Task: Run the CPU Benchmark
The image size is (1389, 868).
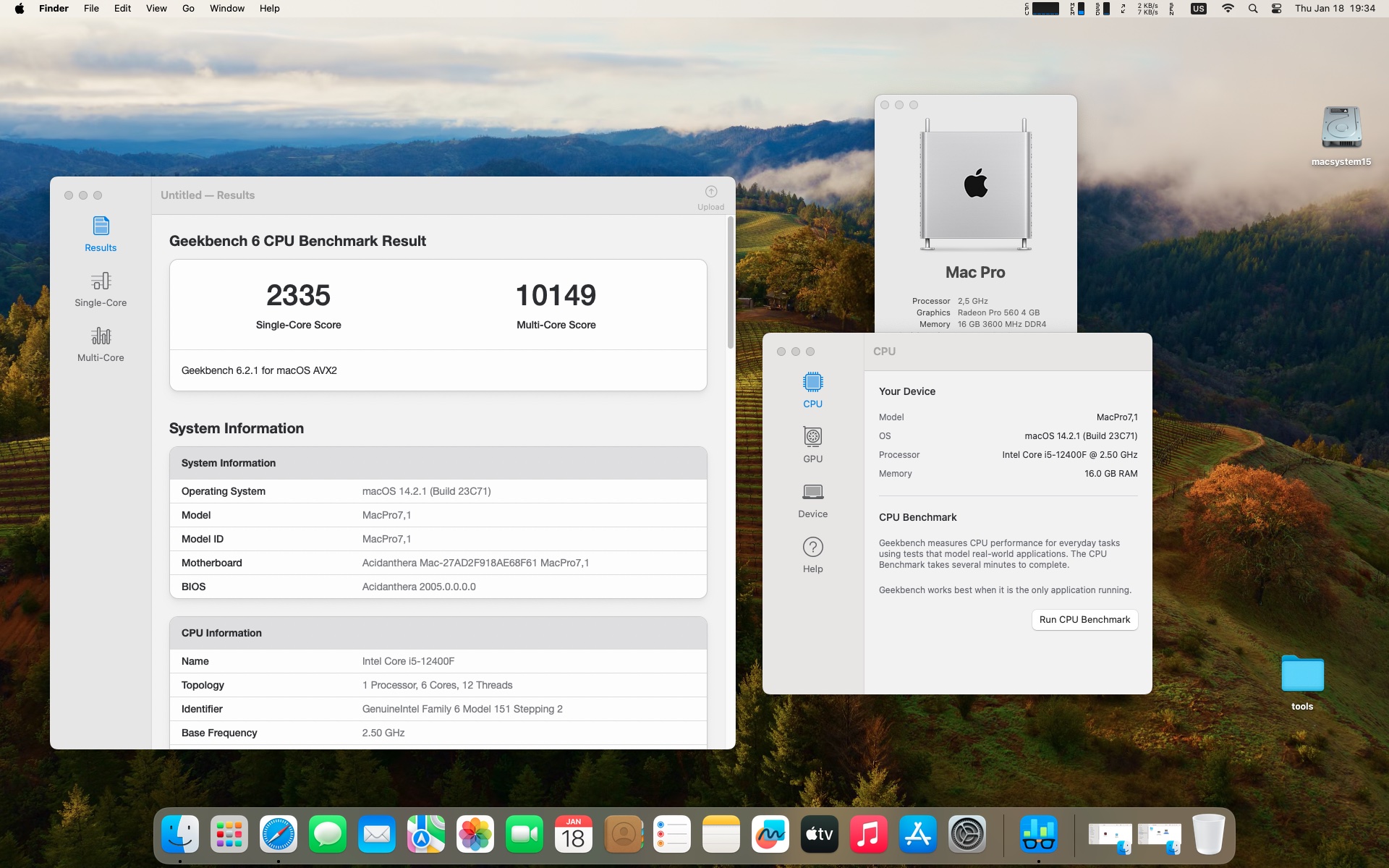Action: (x=1084, y=620)
